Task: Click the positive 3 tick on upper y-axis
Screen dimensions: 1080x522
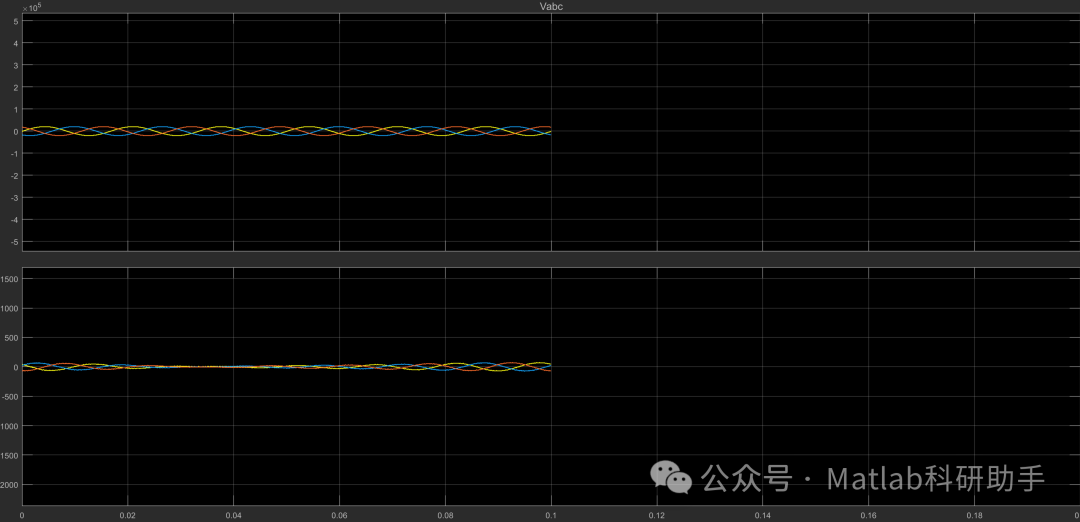Action: pos(14,65)
